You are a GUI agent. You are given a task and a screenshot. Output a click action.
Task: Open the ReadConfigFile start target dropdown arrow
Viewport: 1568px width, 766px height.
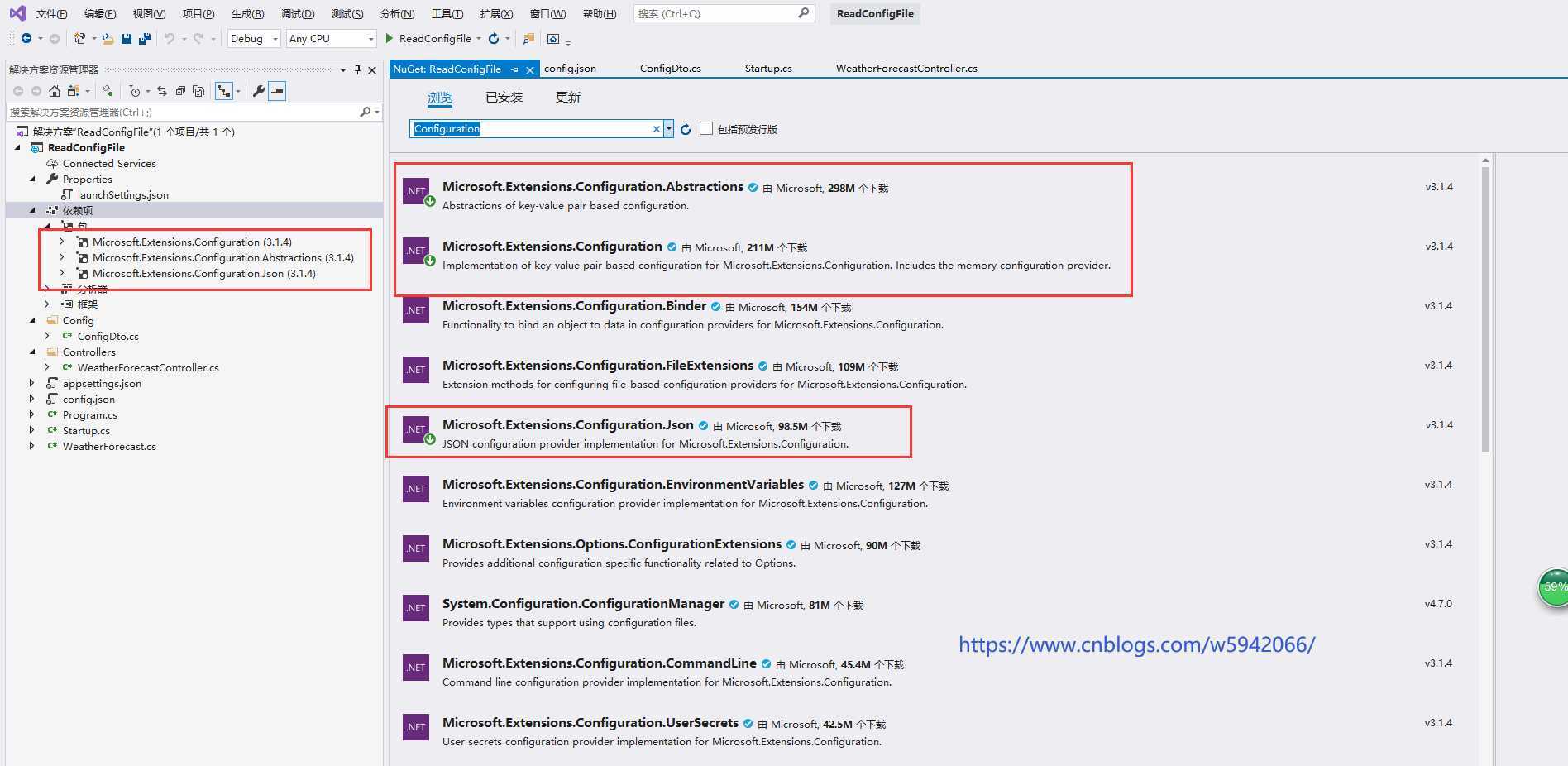pos(479,39)
